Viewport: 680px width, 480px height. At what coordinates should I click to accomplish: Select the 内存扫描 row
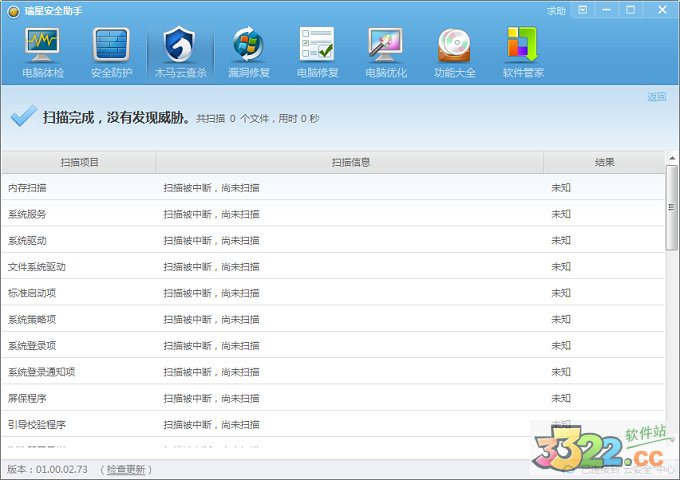(x=333, y=188)
